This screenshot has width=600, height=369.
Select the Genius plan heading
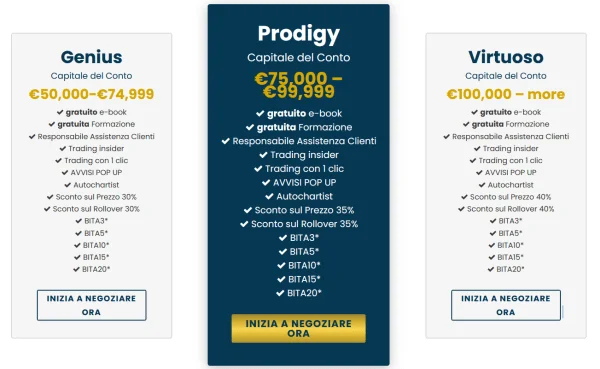91,57
